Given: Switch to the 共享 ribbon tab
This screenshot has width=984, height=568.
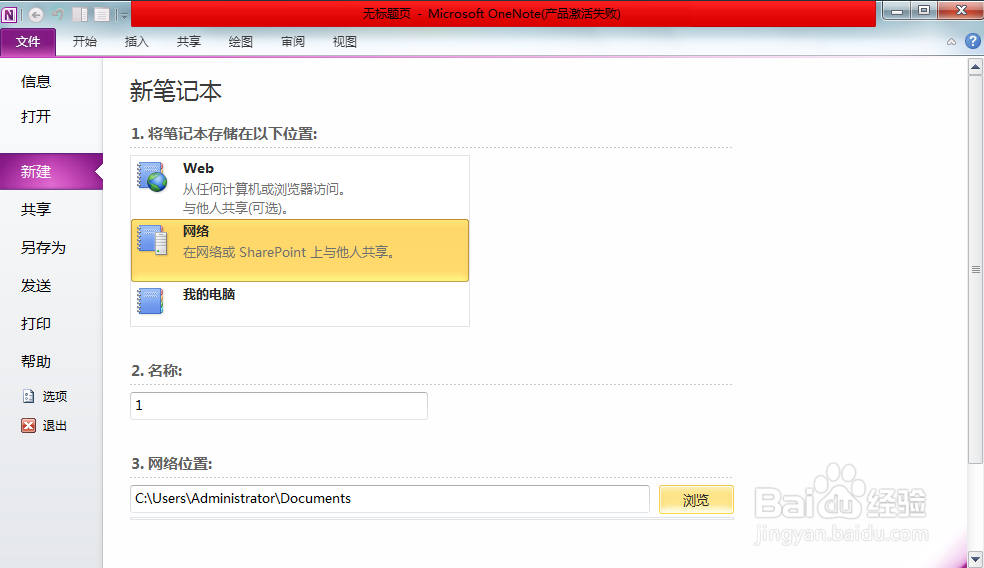Looking at the screenshot, I should [x=189, y=41].
